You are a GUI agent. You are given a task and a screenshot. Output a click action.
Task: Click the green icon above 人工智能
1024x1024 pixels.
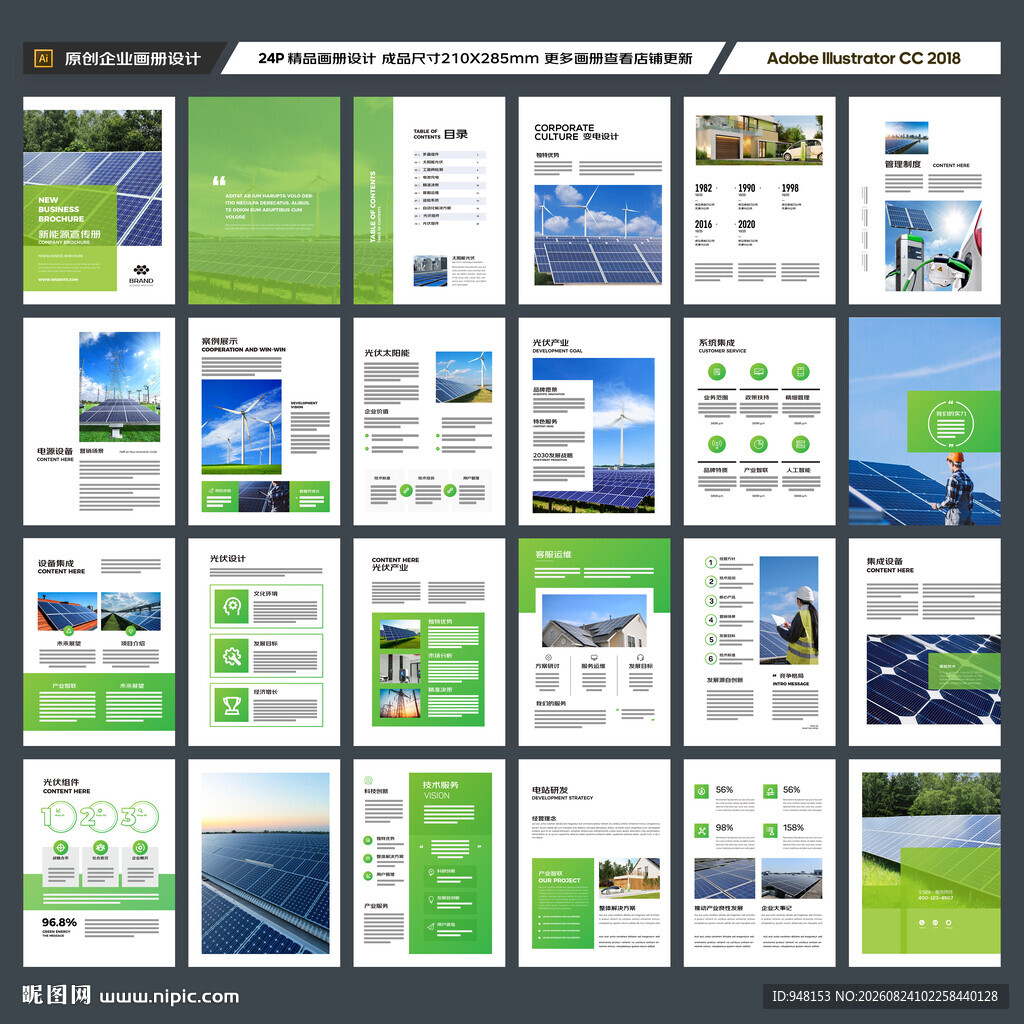800,445
